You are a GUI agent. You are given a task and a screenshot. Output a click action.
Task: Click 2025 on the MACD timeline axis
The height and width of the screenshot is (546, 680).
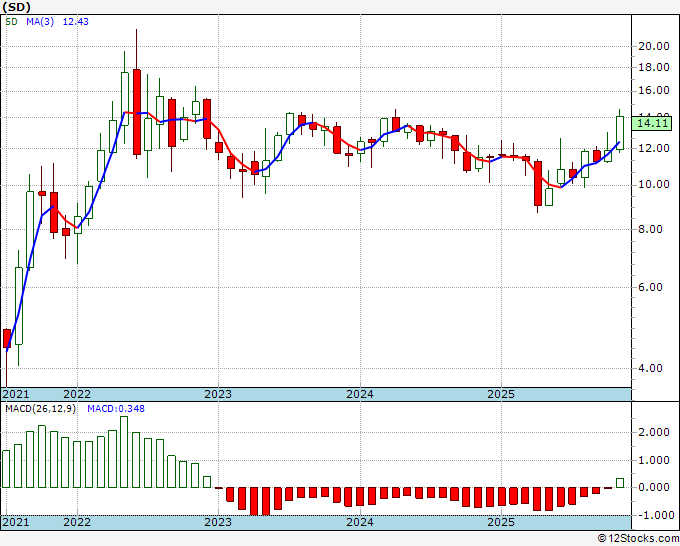coord(501,522)
